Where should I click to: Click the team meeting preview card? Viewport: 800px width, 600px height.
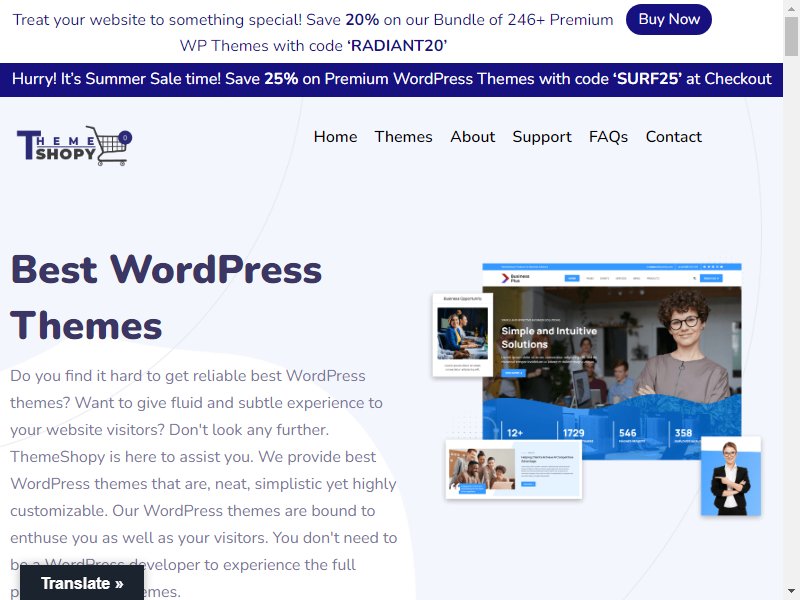click(514, 469)
